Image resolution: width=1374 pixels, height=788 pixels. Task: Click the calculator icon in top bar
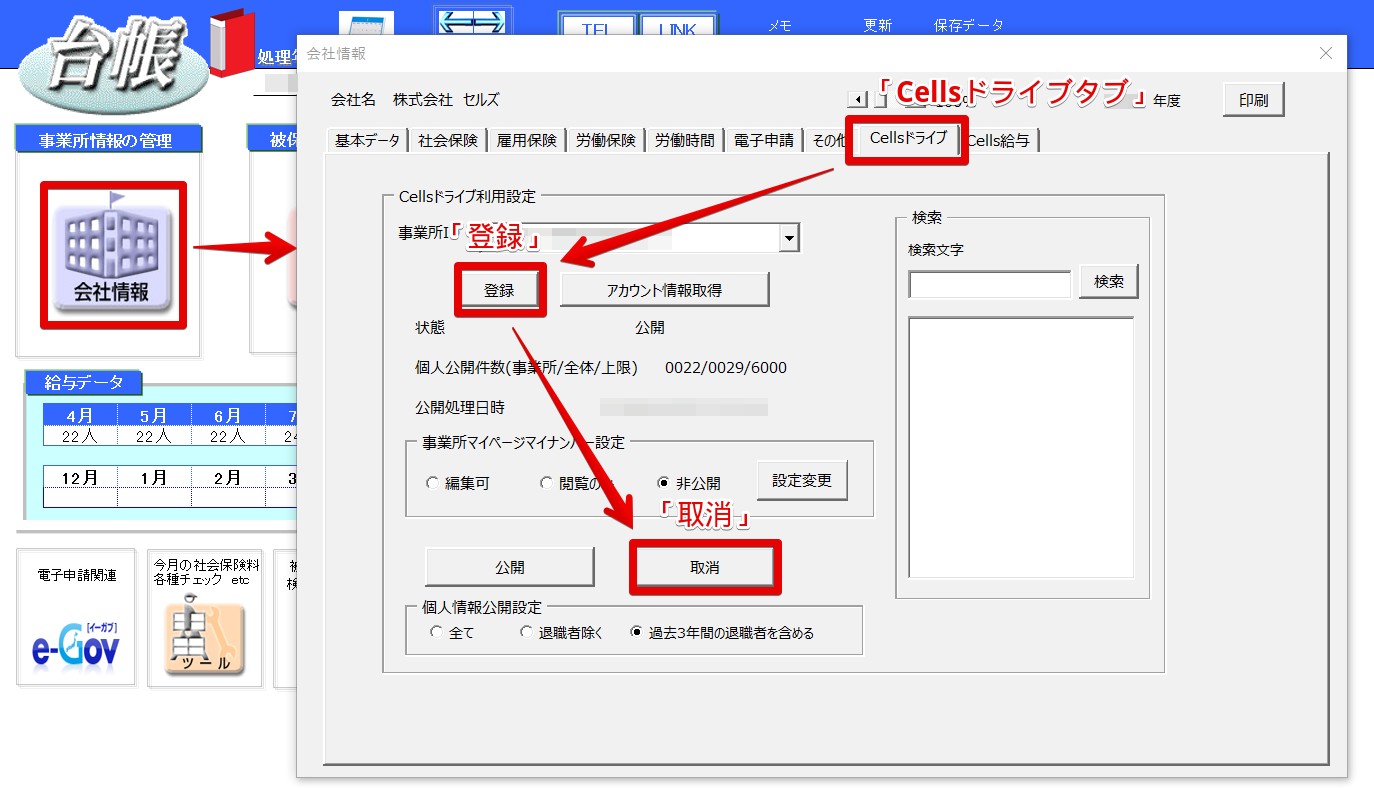pos(366,24)
